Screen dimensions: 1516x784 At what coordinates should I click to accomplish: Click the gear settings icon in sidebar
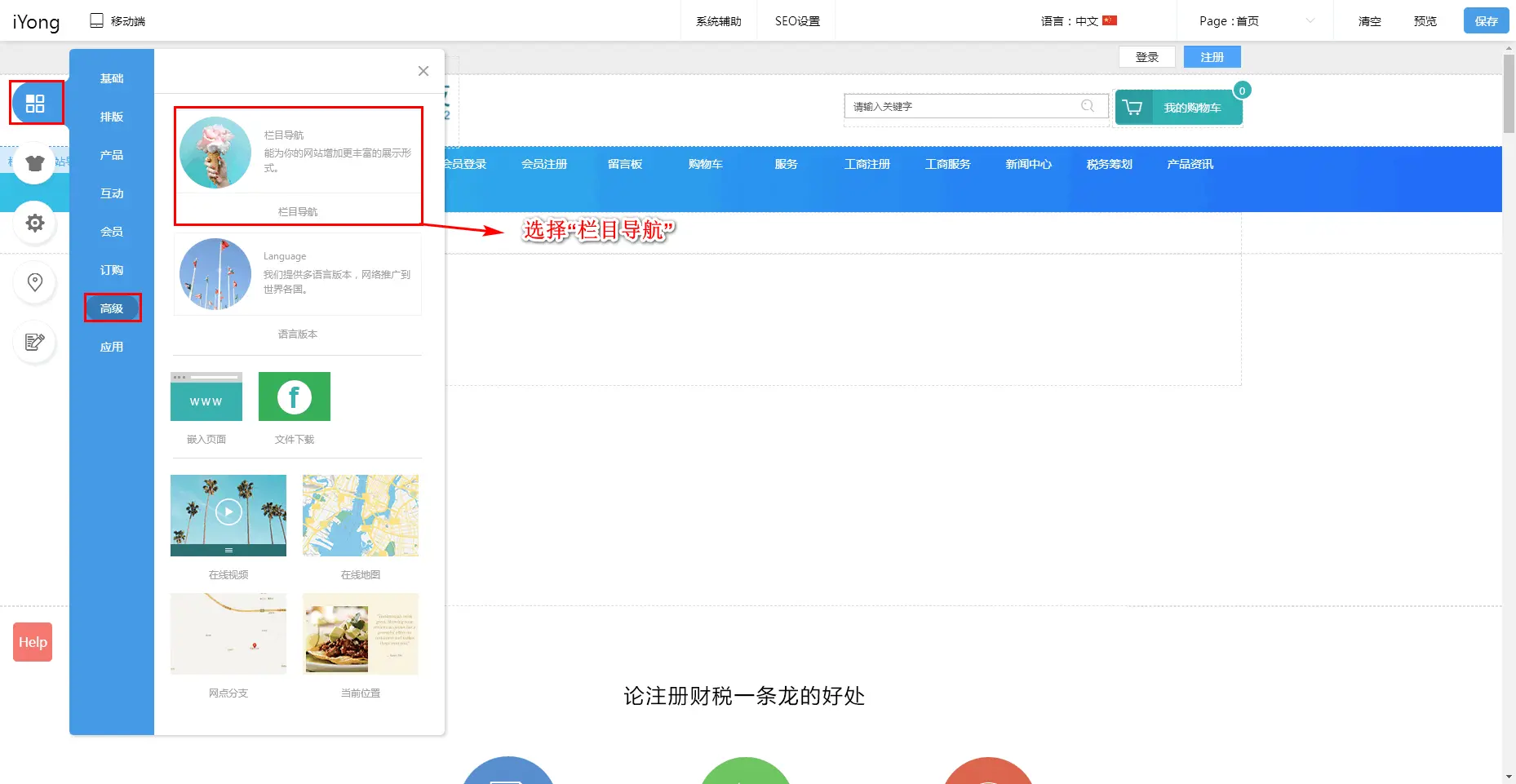[x=35, y=223]
